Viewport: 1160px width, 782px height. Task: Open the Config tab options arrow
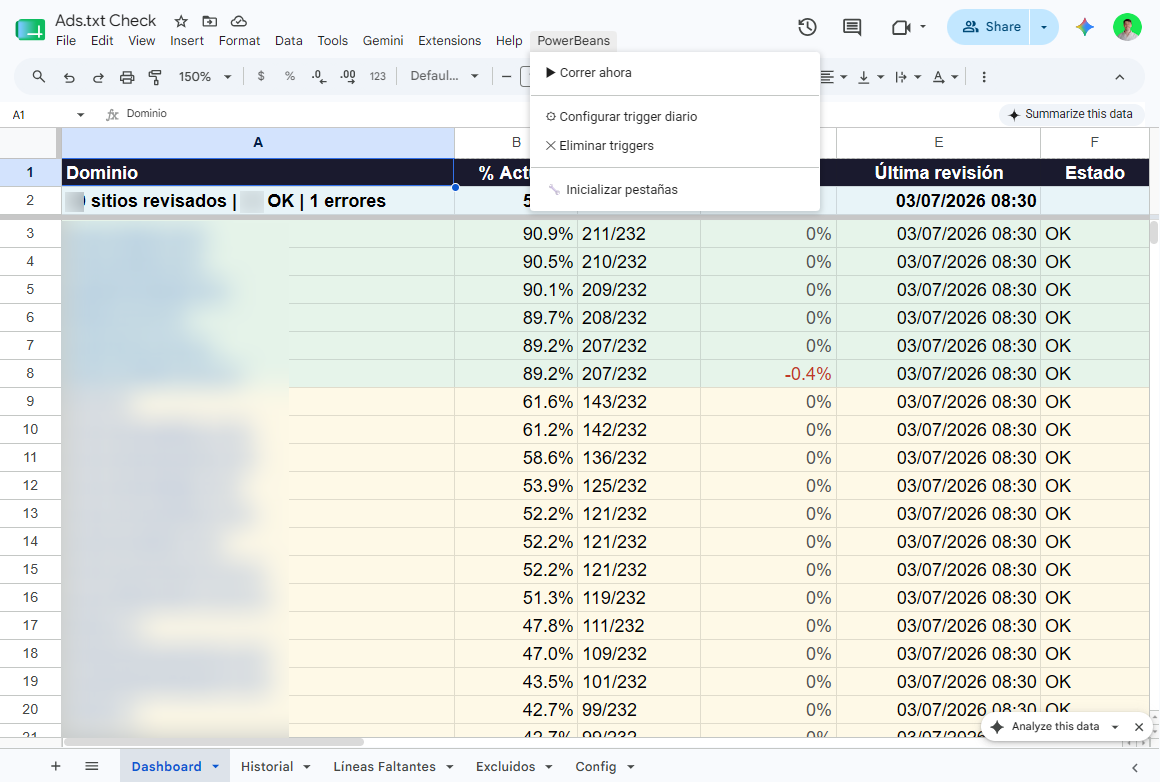click(630, 766)
